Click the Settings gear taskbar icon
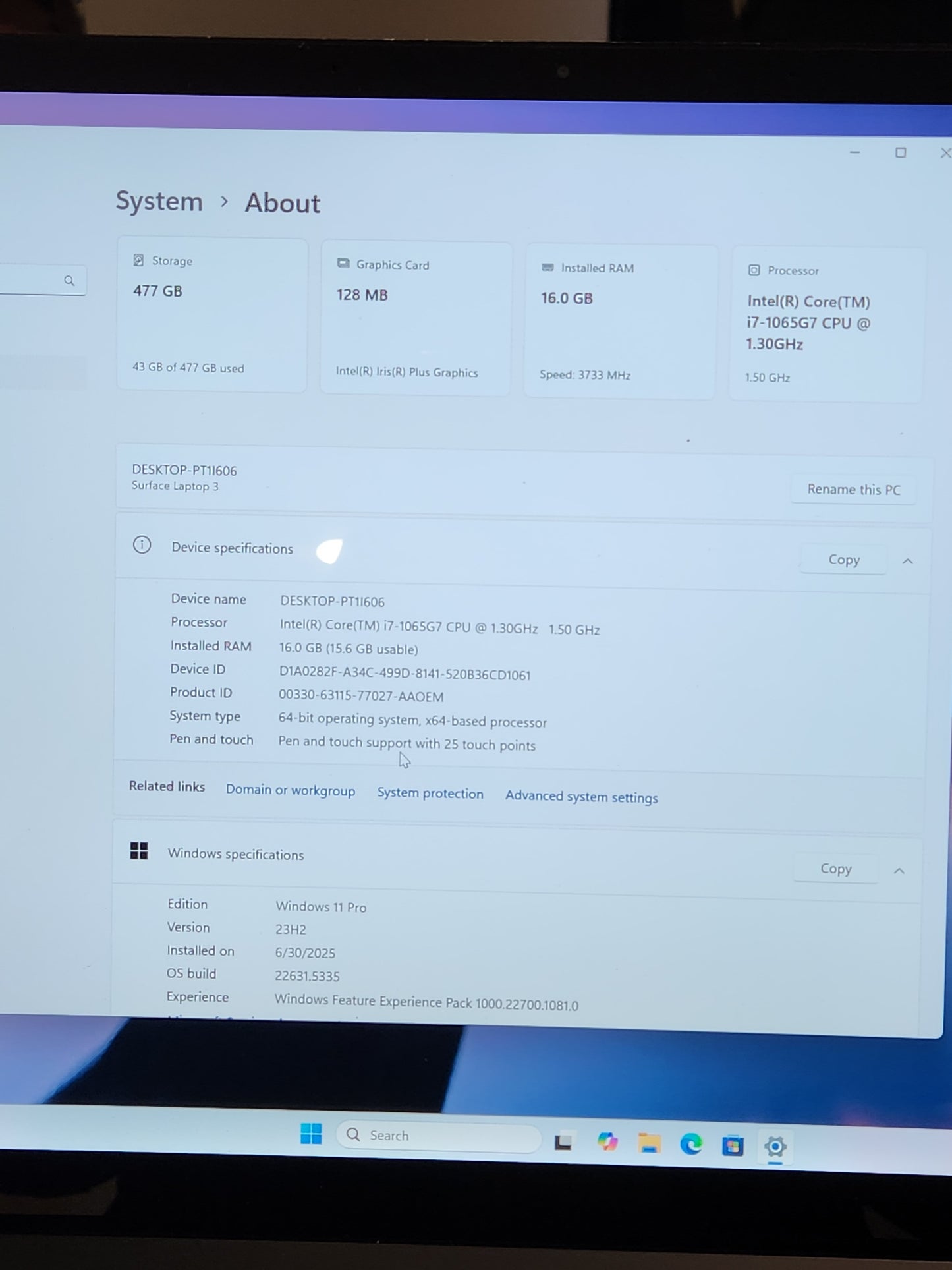This screenshot has width=952, height=1270. tap(775, 1147)
